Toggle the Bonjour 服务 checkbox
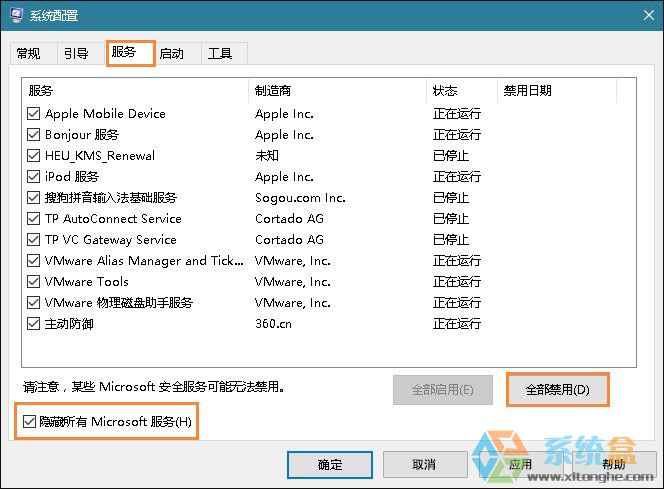664x489 pixels. pyautogui.click(x=33, y=135)
